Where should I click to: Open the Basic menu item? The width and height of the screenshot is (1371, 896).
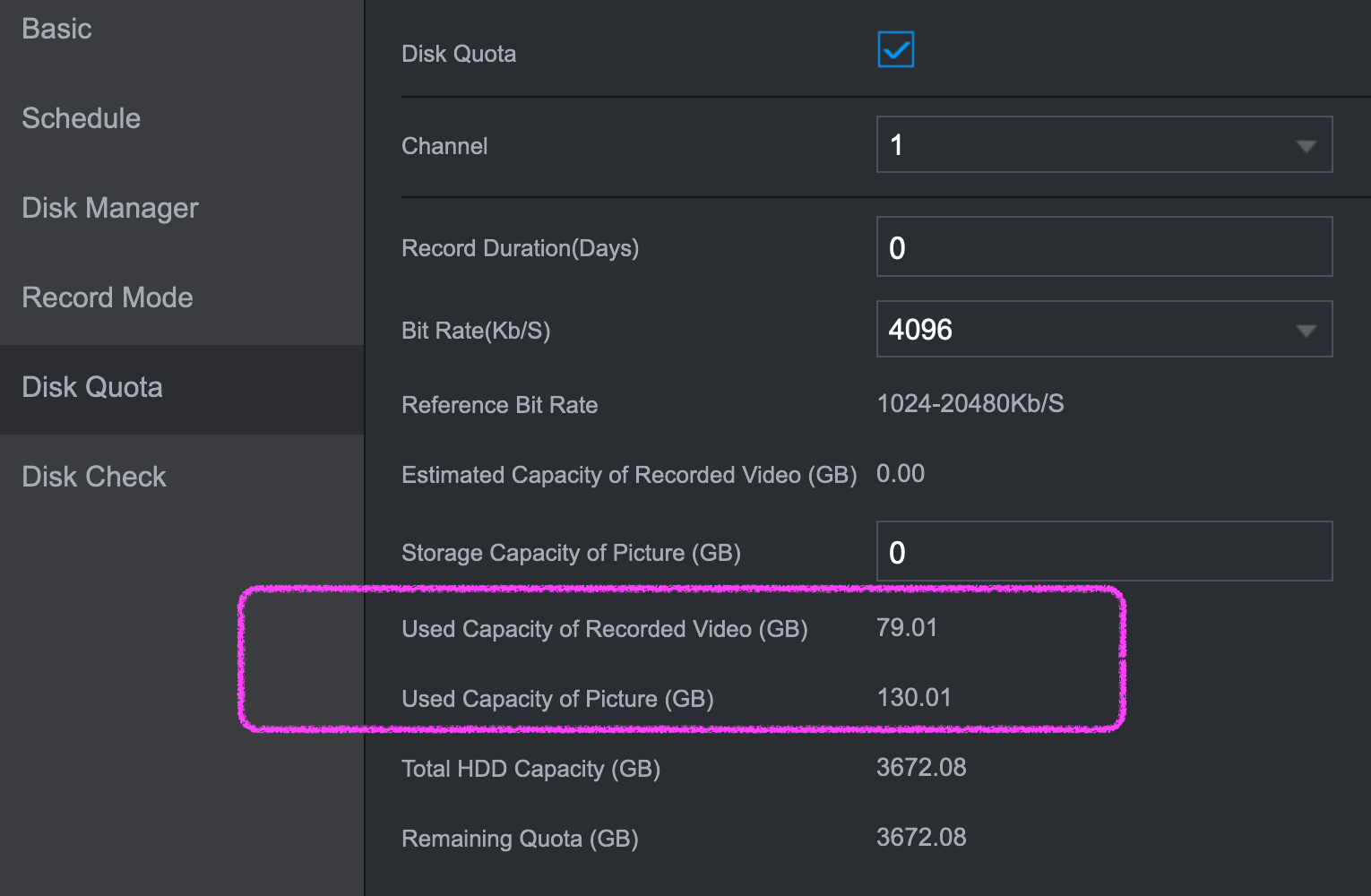pyautogui.click(x=57, y=29)
